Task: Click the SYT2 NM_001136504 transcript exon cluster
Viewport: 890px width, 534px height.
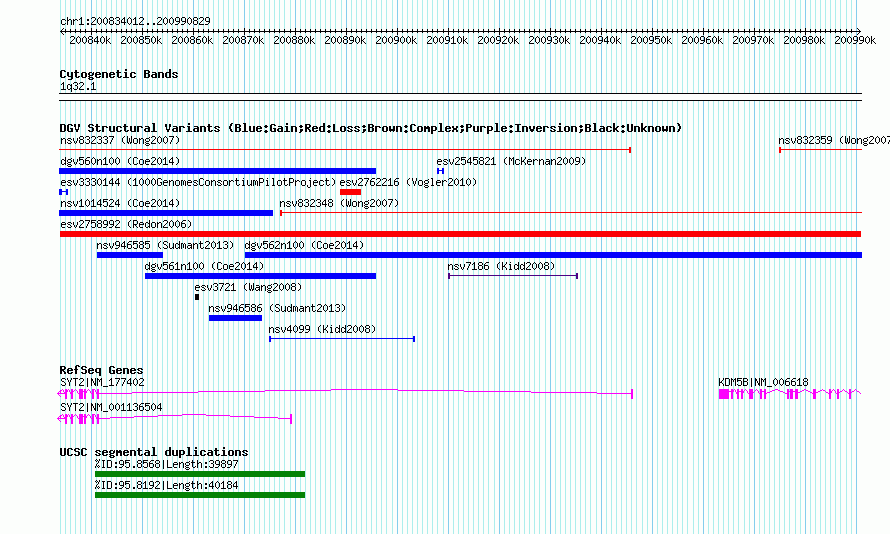Action: pyautogui.click(x=79, y=419)
